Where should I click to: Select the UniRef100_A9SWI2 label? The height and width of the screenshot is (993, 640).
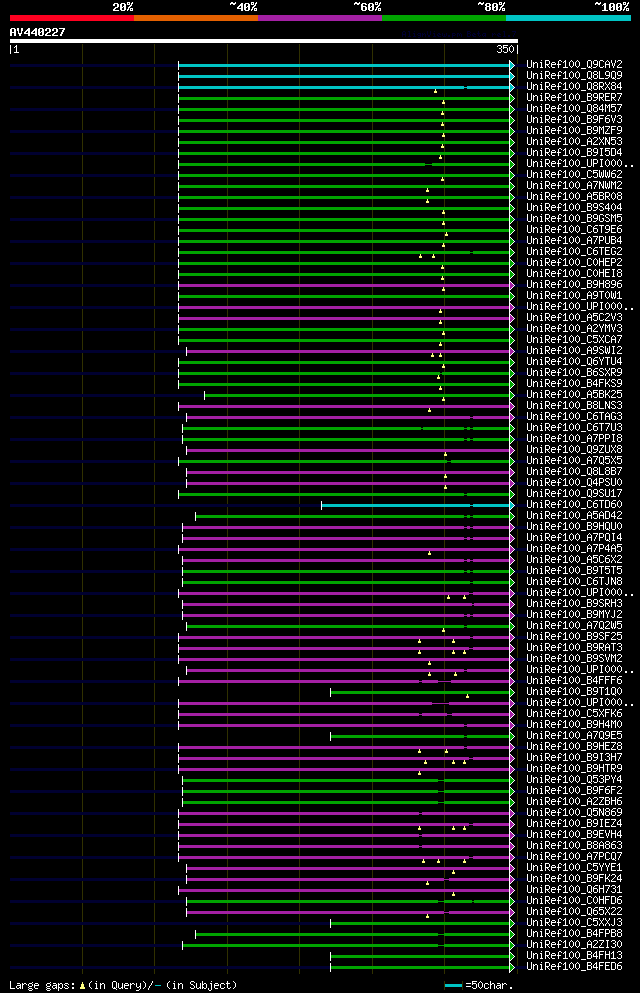click(x=574, y=350)
